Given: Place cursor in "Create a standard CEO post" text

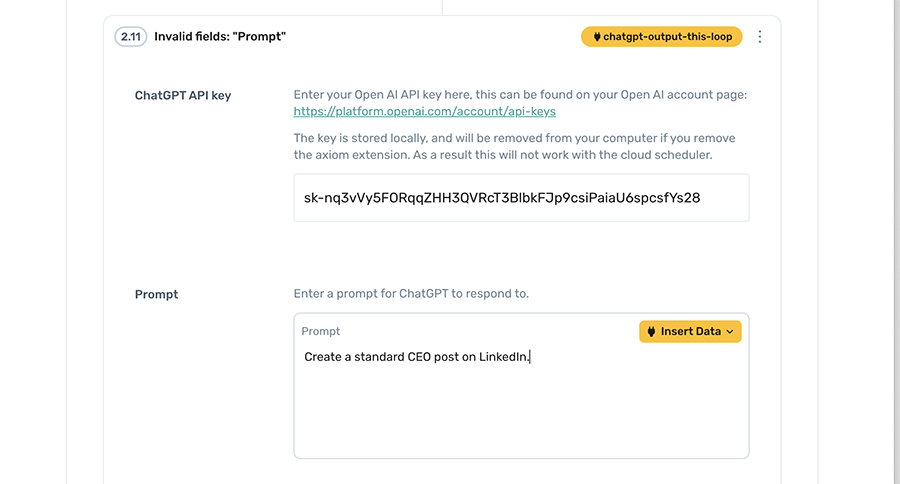Looking at the screenshot, I should tap(416, 357).
